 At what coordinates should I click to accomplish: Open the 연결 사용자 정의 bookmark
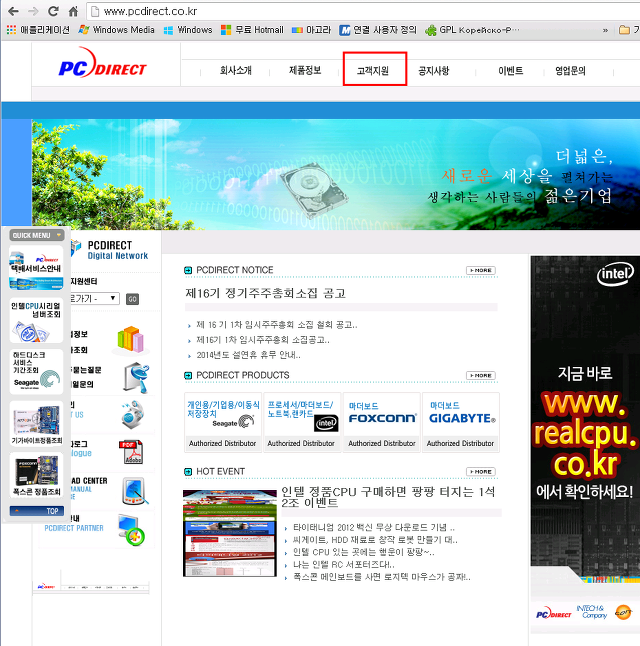click(378, 30)
